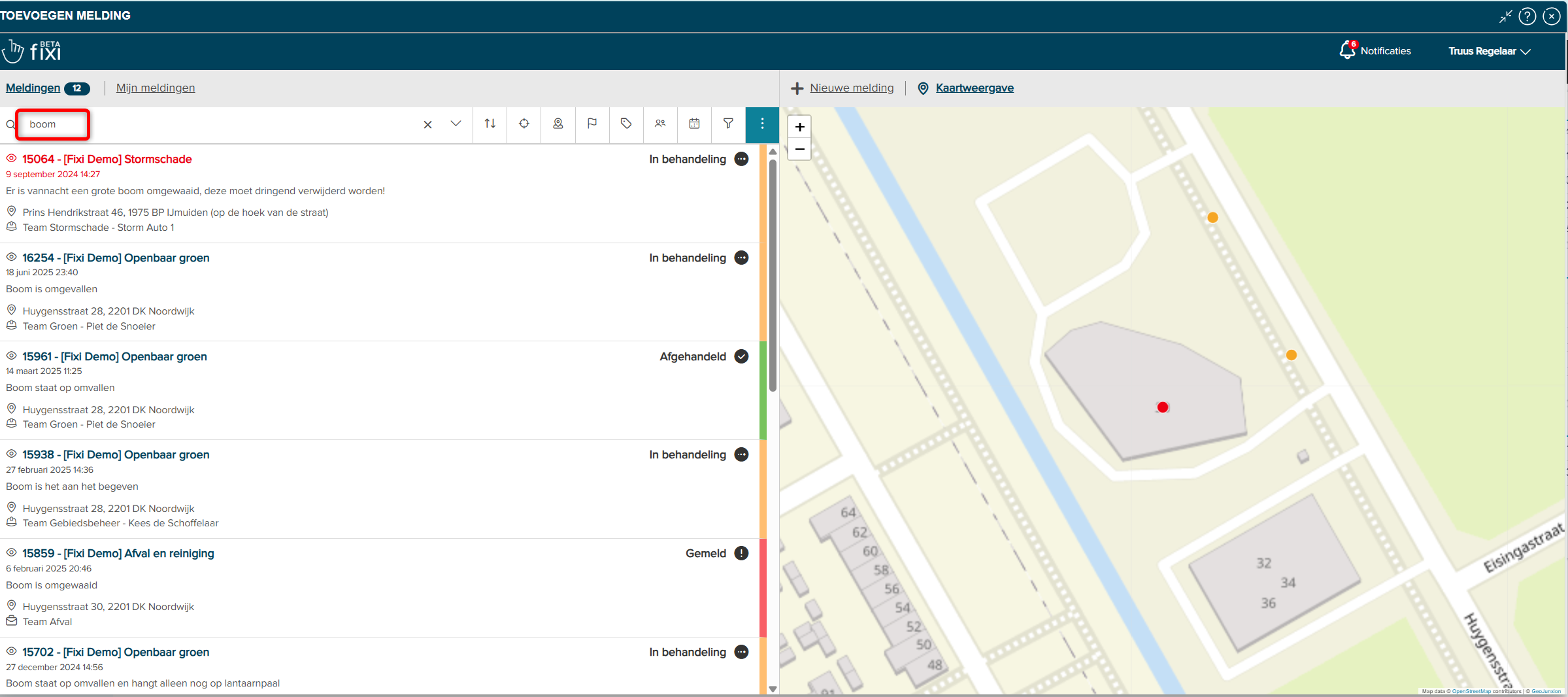This screenshot has height=697, width=1568.
Task: Zoom out on the map
Action: click(799, 149)
